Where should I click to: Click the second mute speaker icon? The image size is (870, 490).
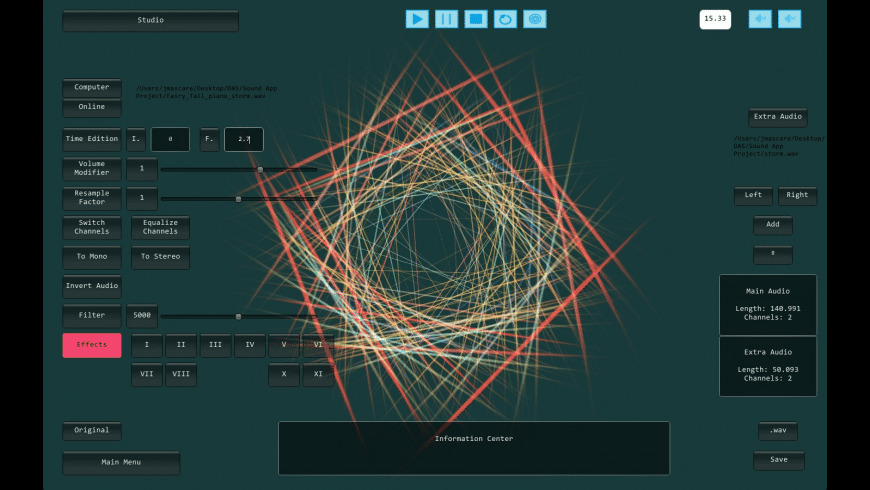pos(790,19)
